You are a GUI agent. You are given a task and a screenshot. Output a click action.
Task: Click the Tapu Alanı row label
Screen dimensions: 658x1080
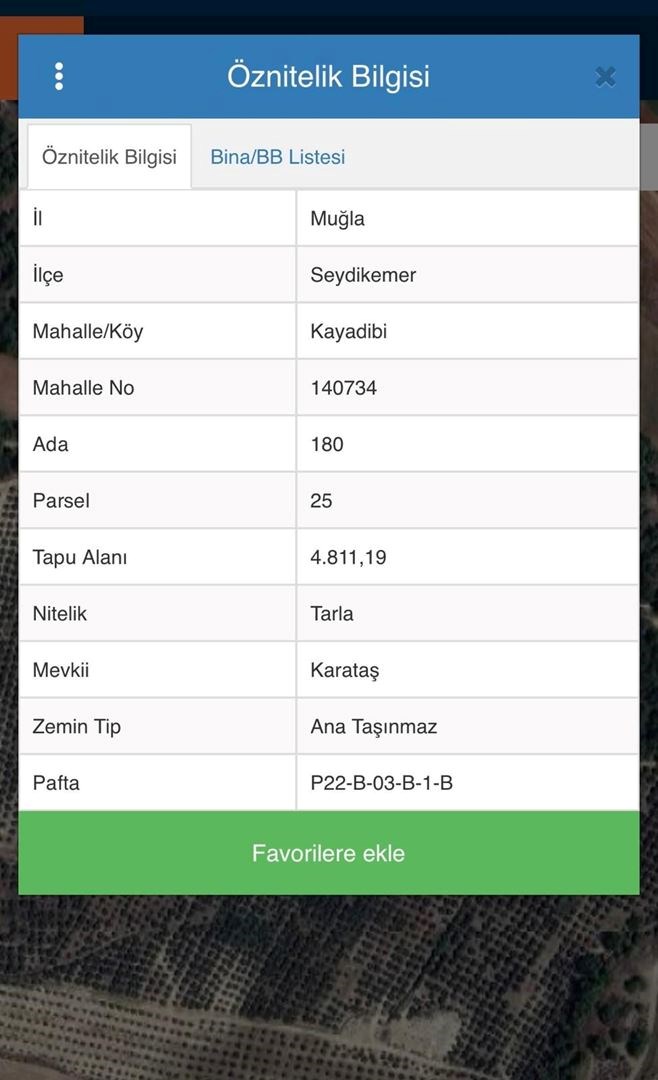click(80, 557)
